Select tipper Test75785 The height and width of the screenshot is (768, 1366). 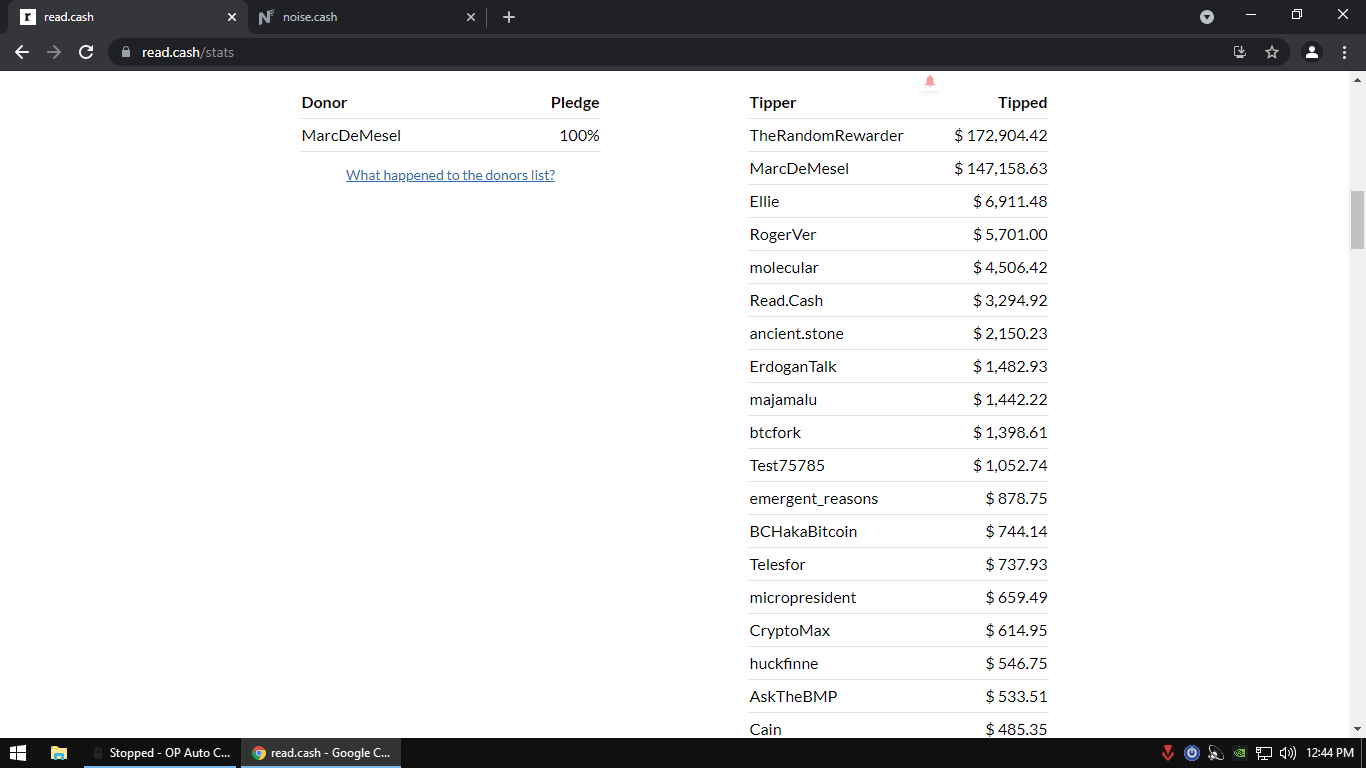tap(787, 466)
